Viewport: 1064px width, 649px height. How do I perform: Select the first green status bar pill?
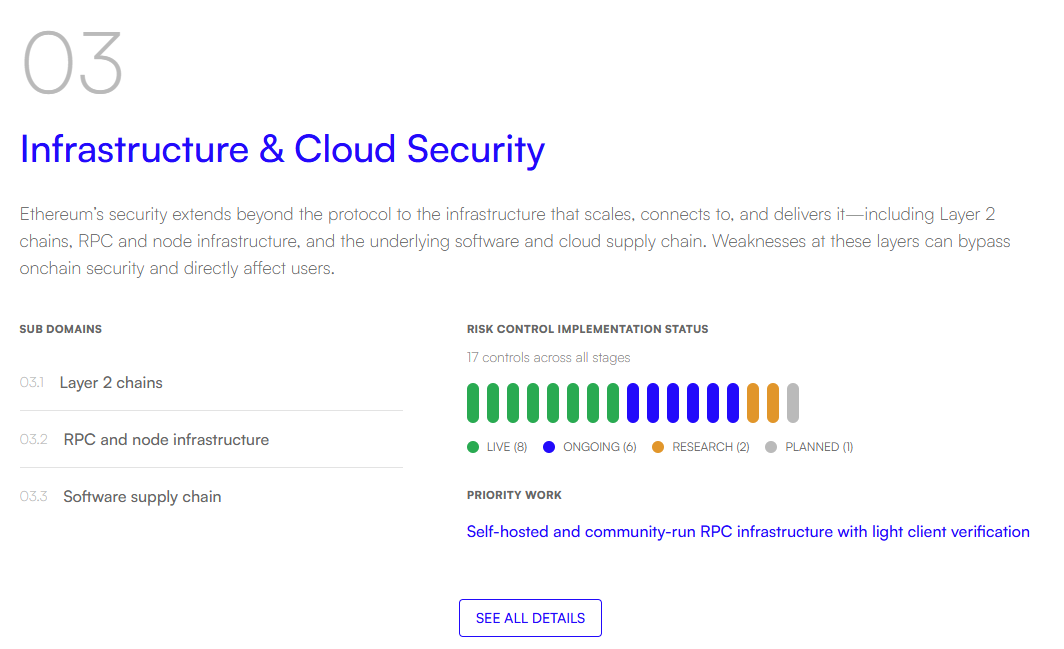pyautogui.click(x=473, y=403)
